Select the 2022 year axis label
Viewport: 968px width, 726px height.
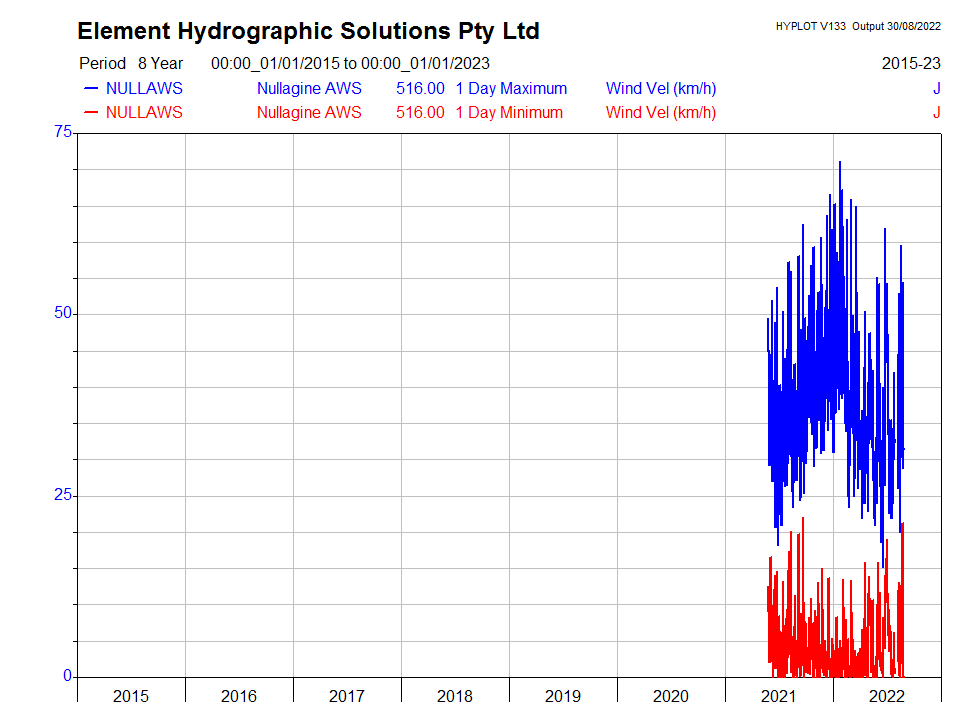point(887,696)
